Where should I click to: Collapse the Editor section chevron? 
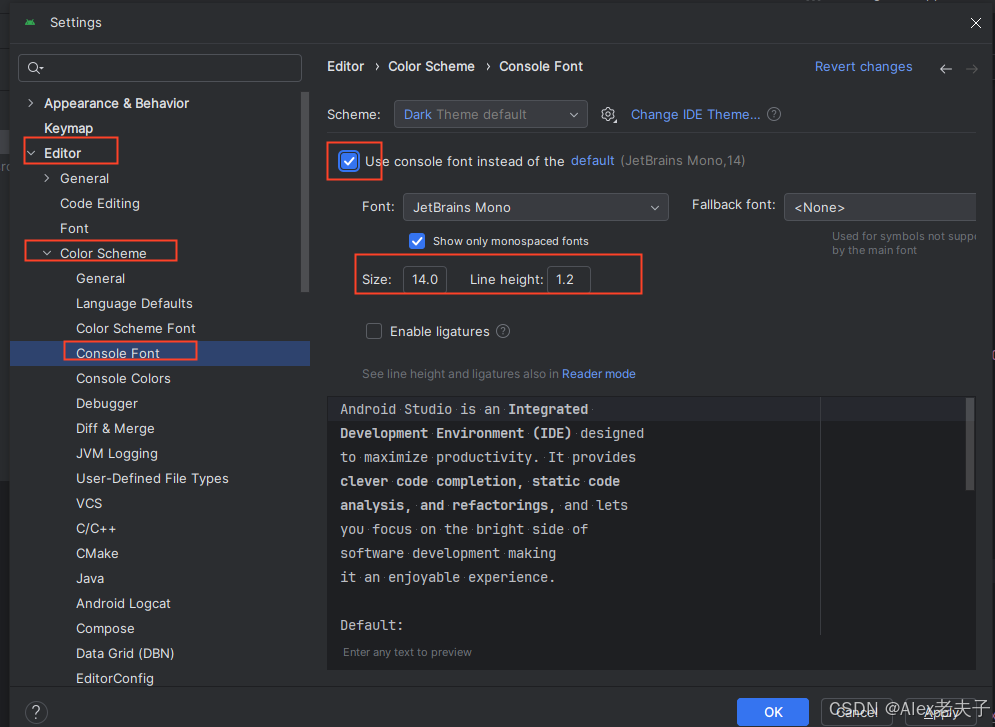point(30,153)
